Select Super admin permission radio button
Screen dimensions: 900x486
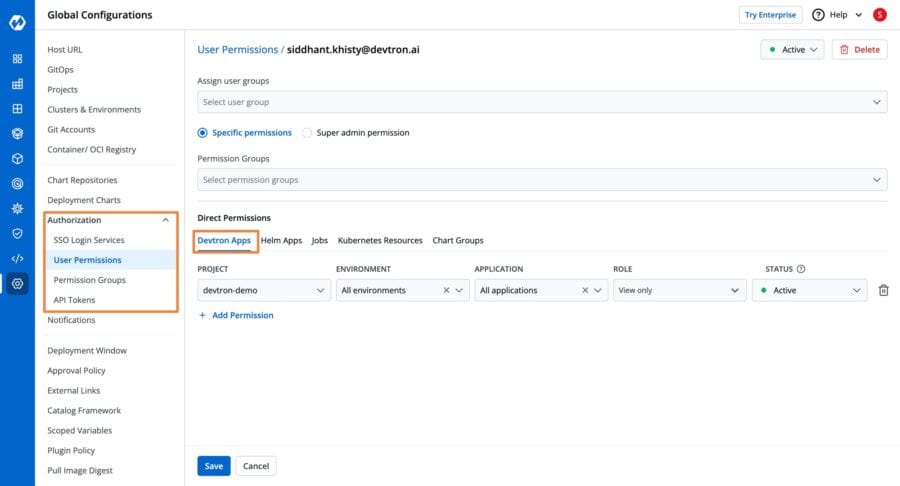pos(307,133)
